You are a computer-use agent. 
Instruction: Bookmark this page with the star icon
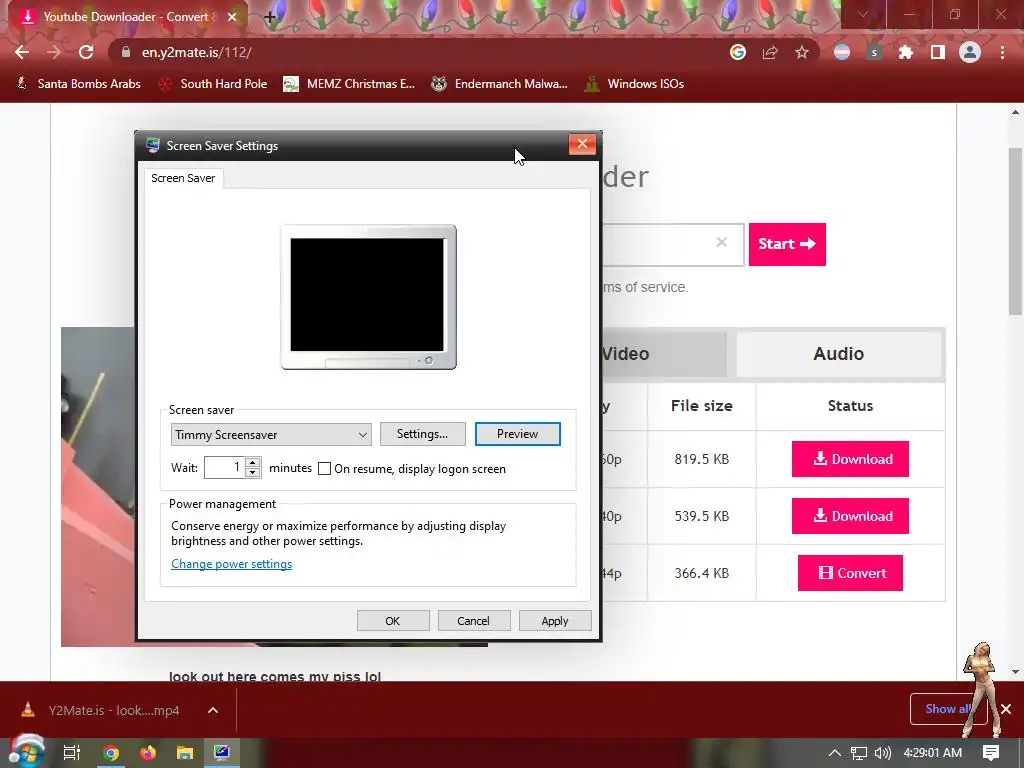[x=802, y=52]
